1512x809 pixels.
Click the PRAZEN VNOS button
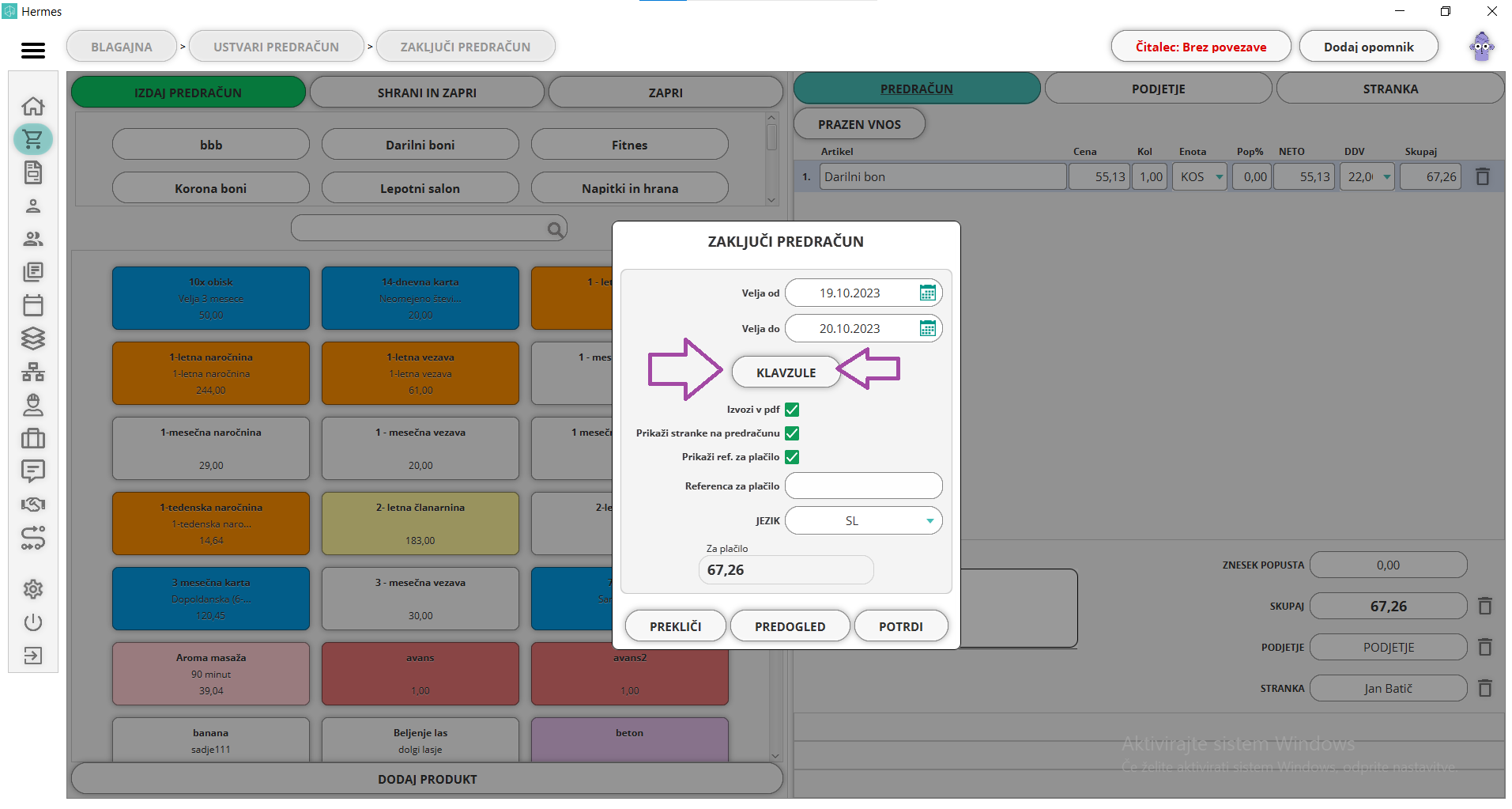tap(859, 124)
